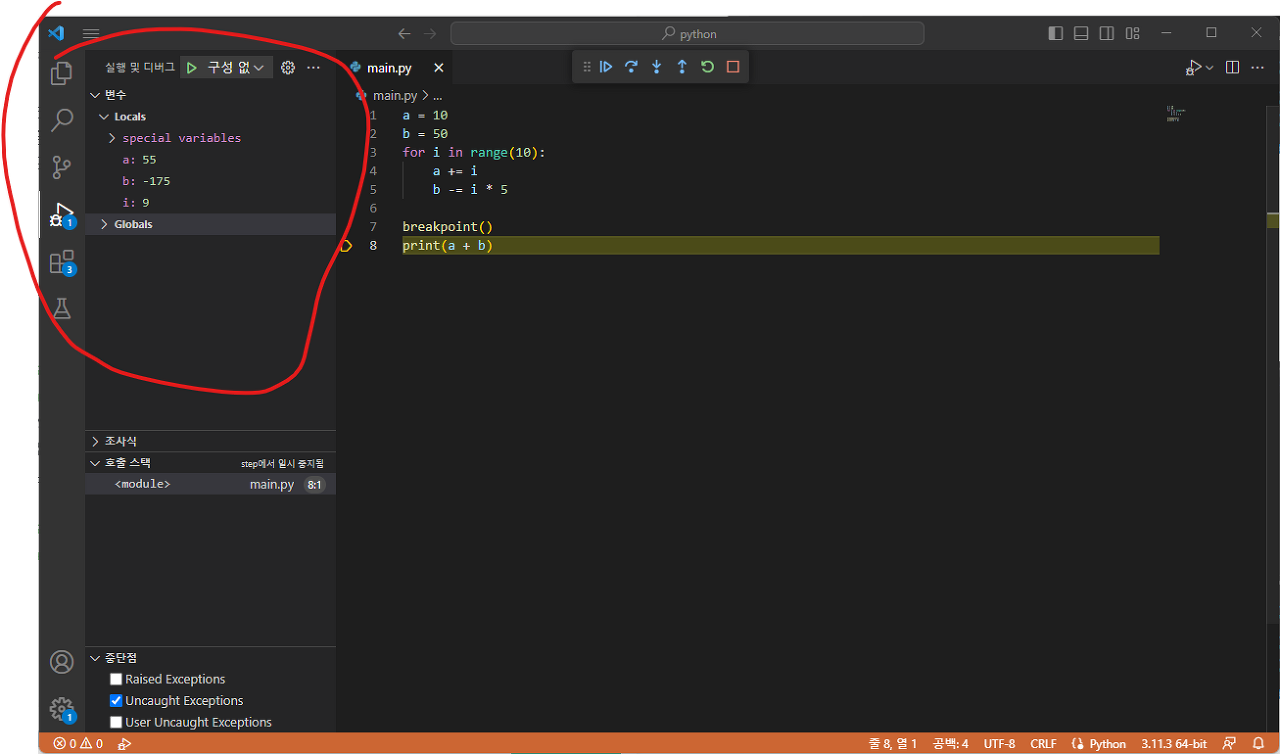Click the hamburger application menu icon
1280x754 pixels.
(x=91, y=33)
